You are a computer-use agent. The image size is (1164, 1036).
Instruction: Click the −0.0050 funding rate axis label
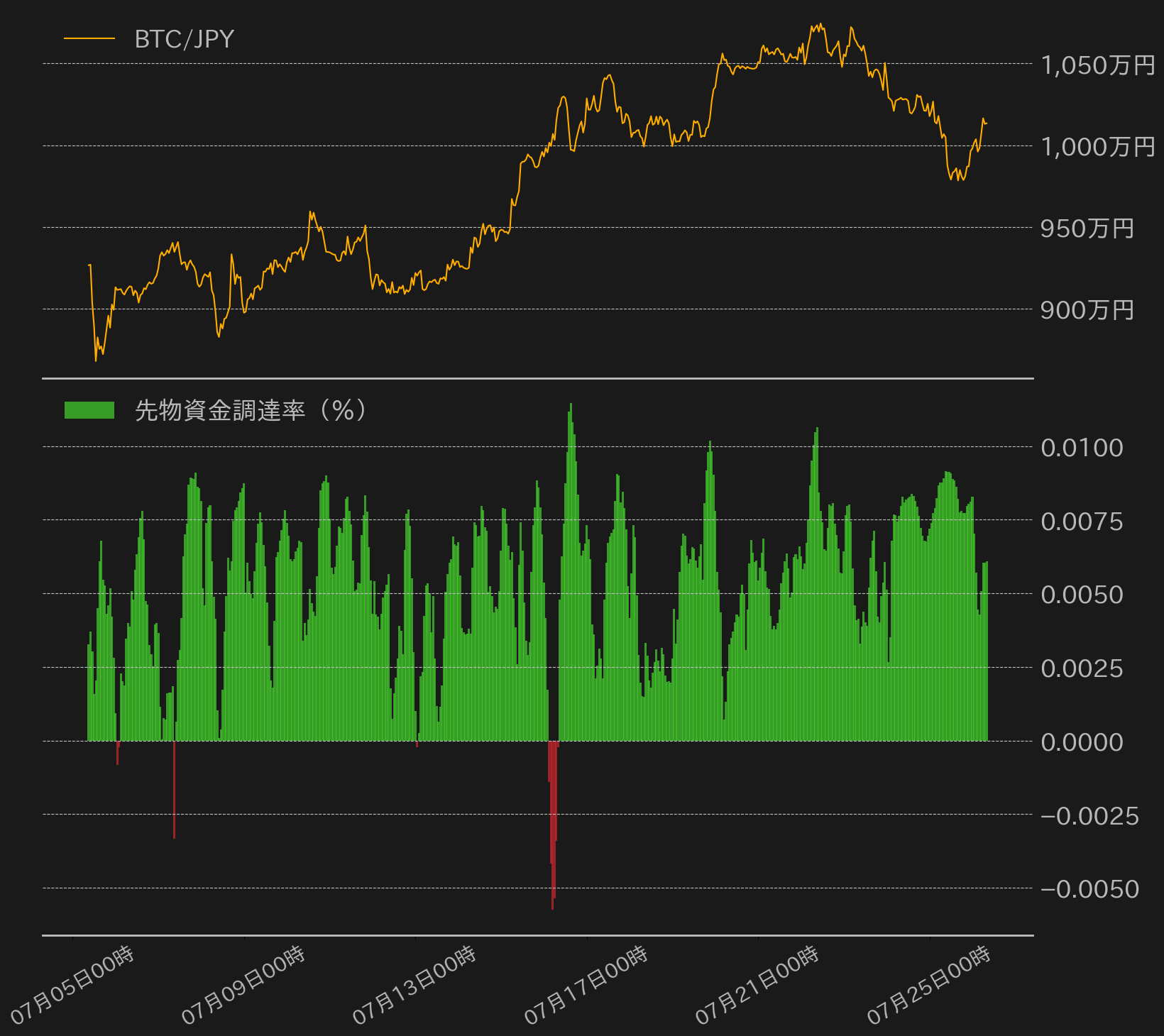pyautogui.click(x=1089, y=889)
